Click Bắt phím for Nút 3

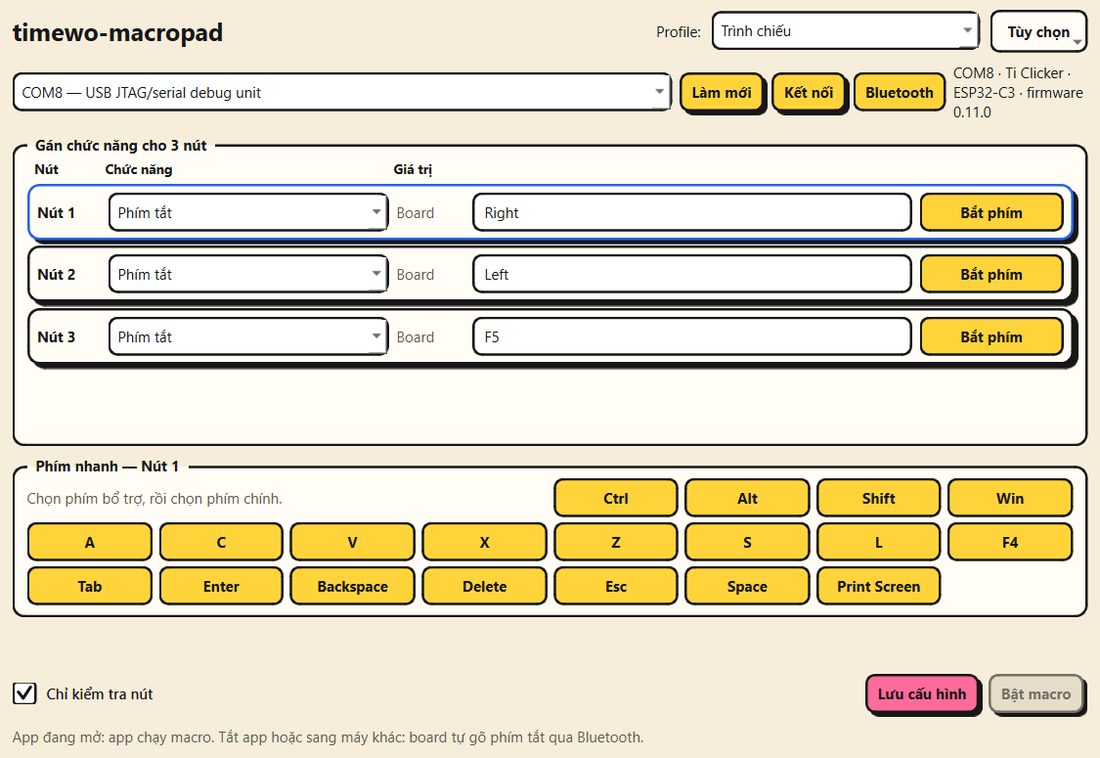pyautogui.click(x=991, y=337)
